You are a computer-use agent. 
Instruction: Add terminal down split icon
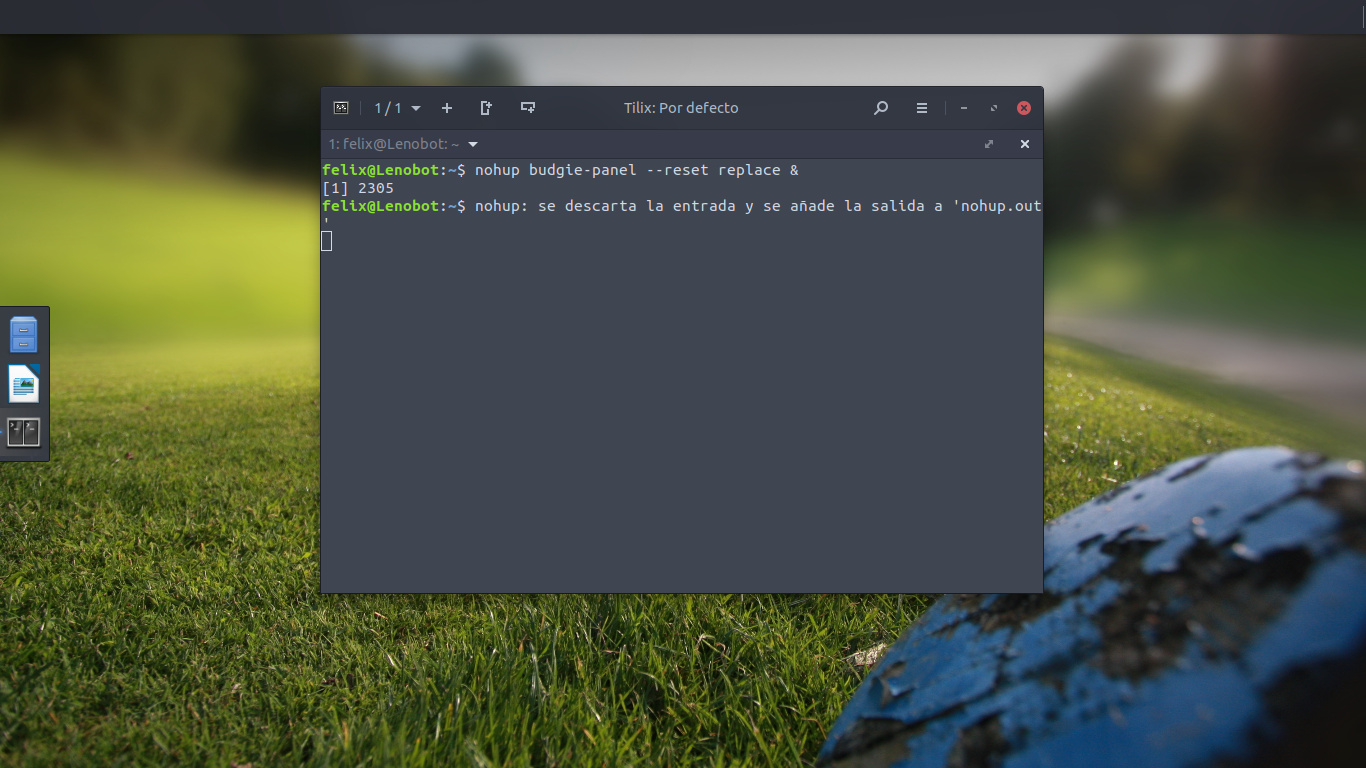point(528,108)
